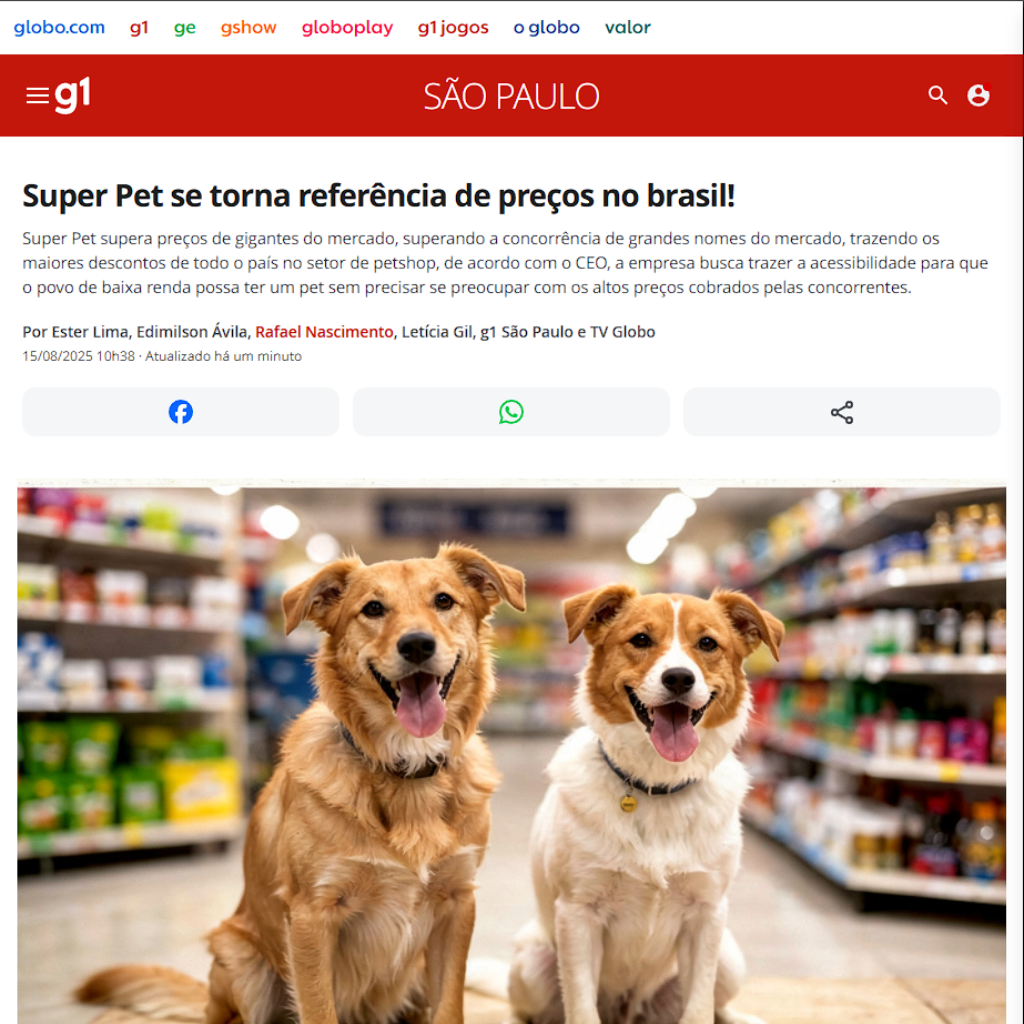Open g1 link in top navigation
The width and height of the screenshot is (1024, 1024).
tap(139, 27)
